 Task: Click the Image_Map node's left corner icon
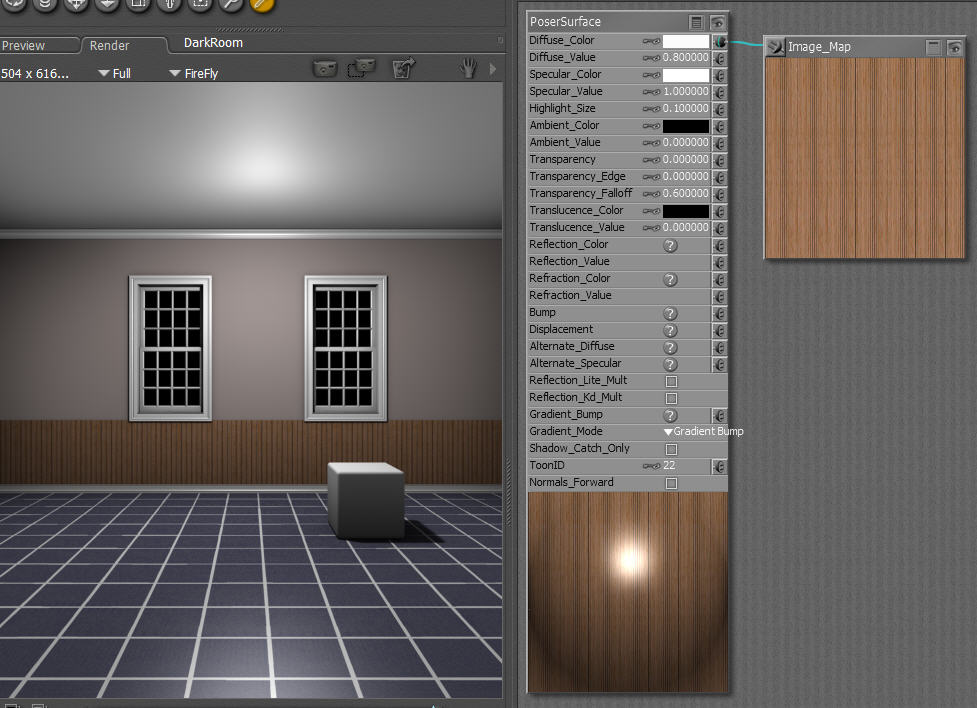click(x=776, y=47)
